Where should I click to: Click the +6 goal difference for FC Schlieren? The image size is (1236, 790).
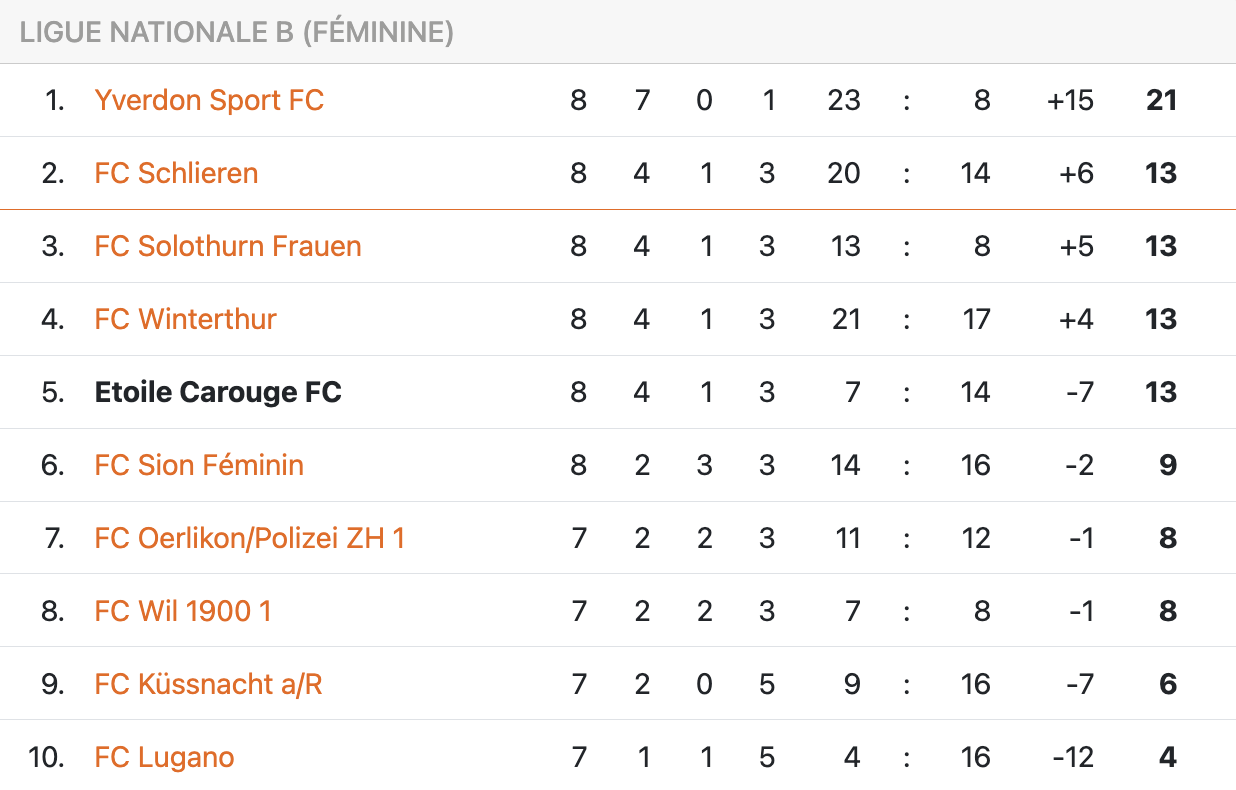tap(1076, 173)
